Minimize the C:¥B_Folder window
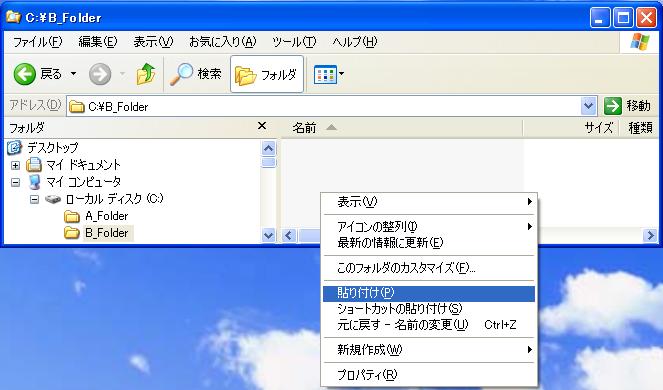Screen dimensions: 663x390 click(x=600, y=18)
